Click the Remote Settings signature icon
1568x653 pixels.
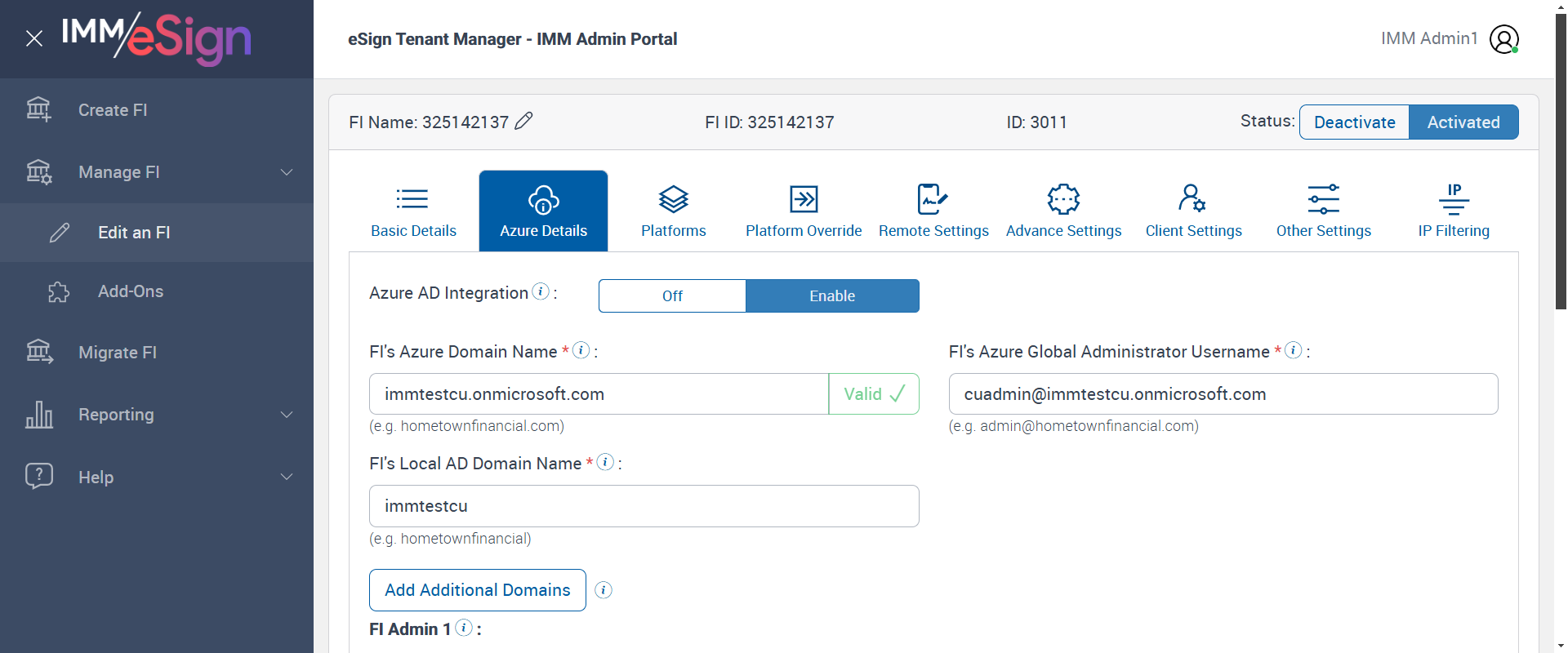coord(933,198)
